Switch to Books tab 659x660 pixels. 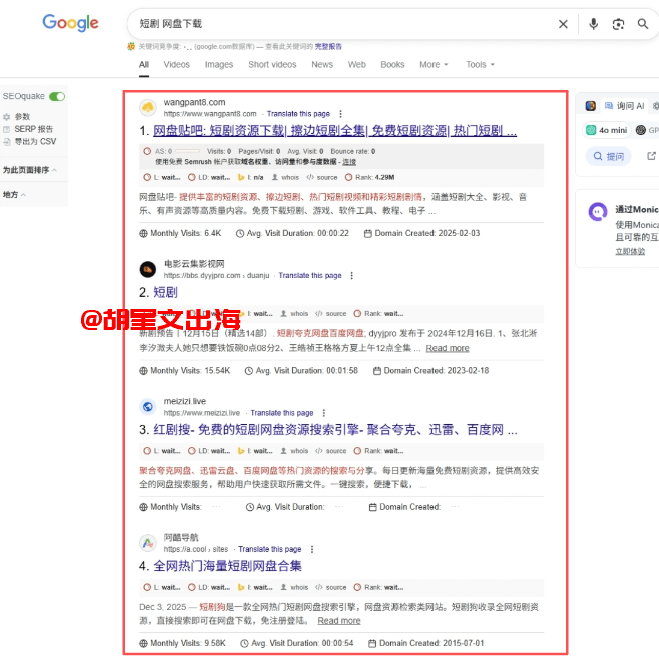392,64
